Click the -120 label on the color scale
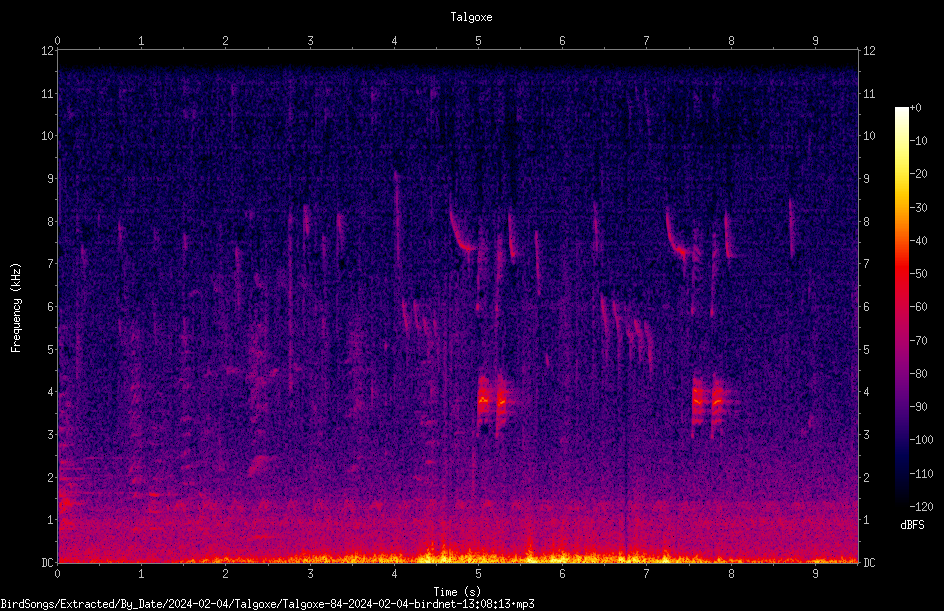 click(x=921, y=506)
